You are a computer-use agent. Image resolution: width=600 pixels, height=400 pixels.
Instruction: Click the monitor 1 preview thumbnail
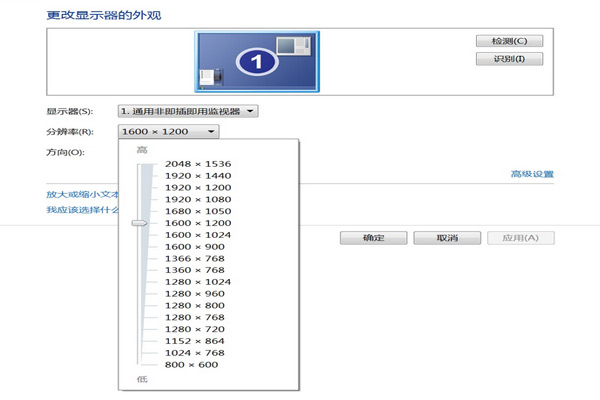point(257,62)
